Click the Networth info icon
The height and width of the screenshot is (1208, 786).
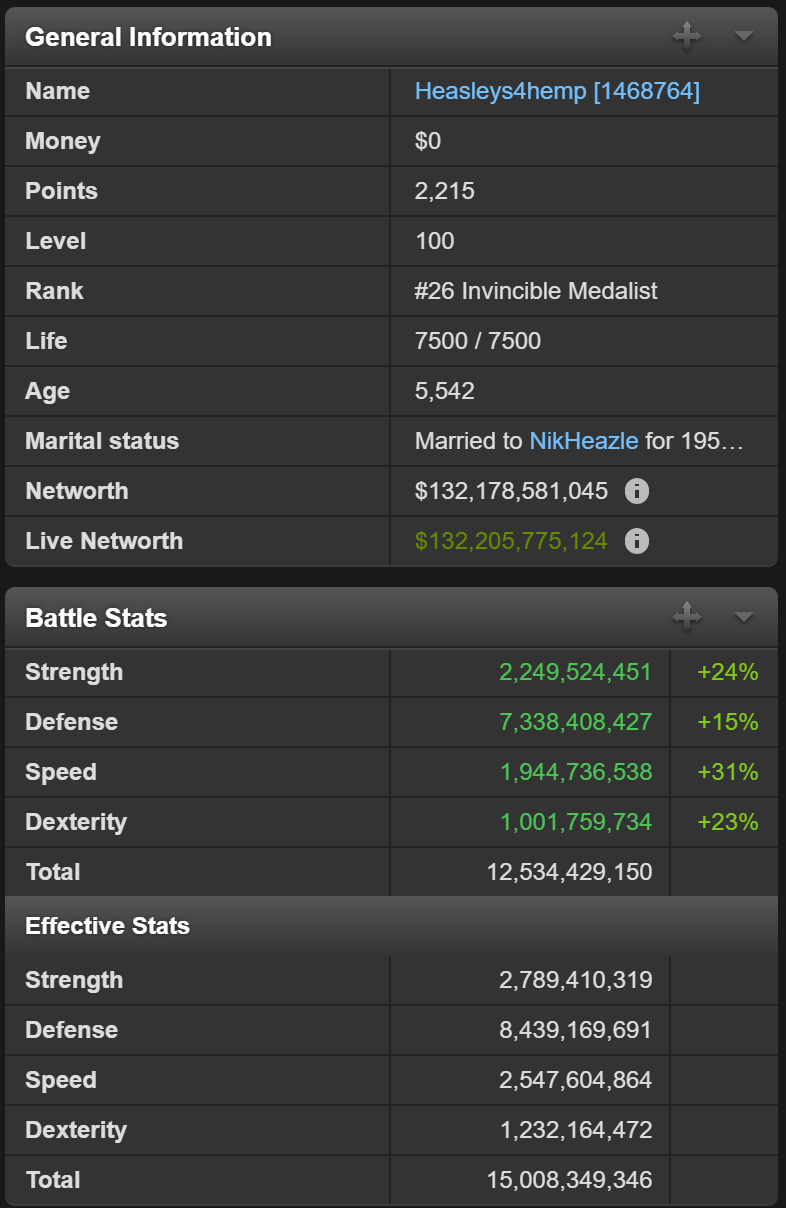tap(637, 491)
